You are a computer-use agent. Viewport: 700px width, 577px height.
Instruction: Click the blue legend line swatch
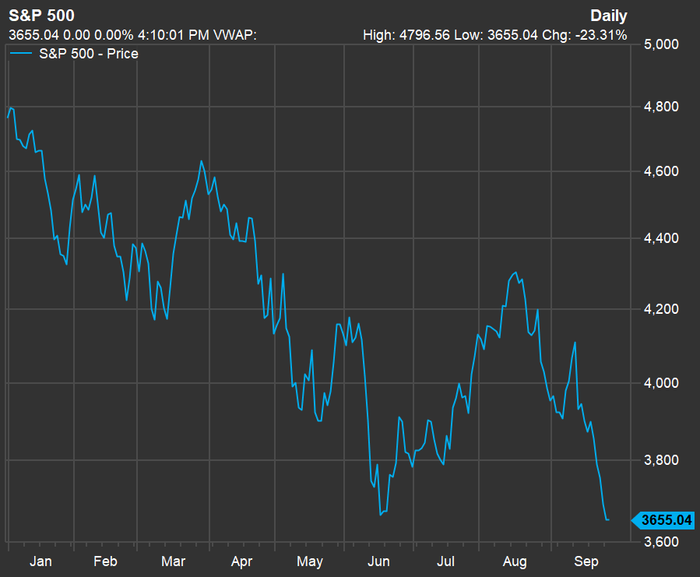(21, 54)
